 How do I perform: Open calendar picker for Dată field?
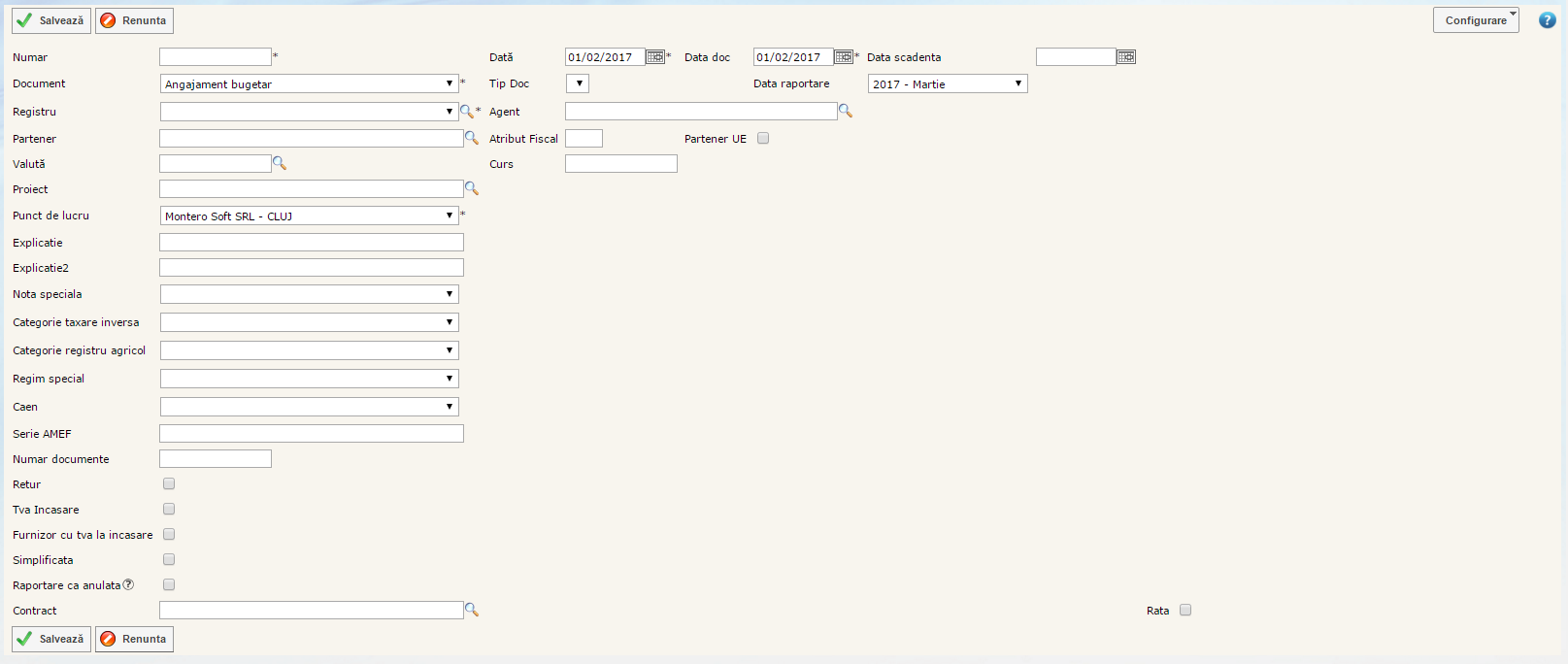click(x=655, y=57)
